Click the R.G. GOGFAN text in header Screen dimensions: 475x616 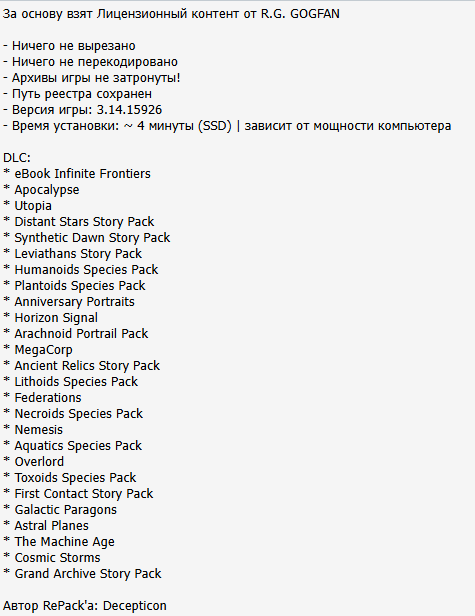(300, 14)
